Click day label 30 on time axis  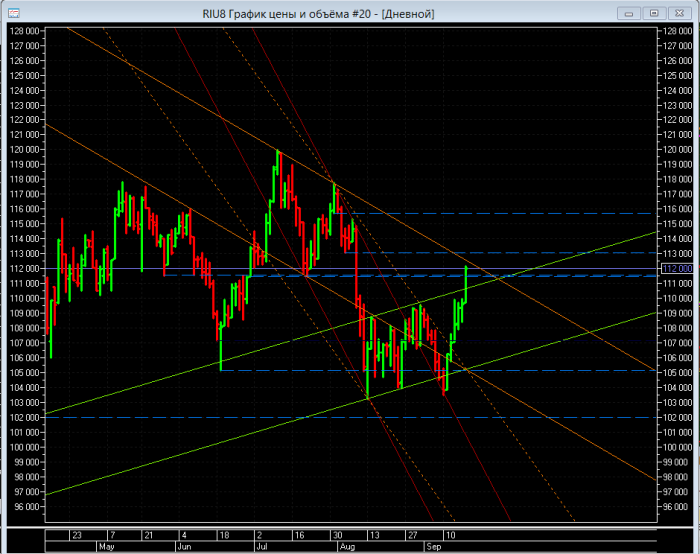pos(338,535)
